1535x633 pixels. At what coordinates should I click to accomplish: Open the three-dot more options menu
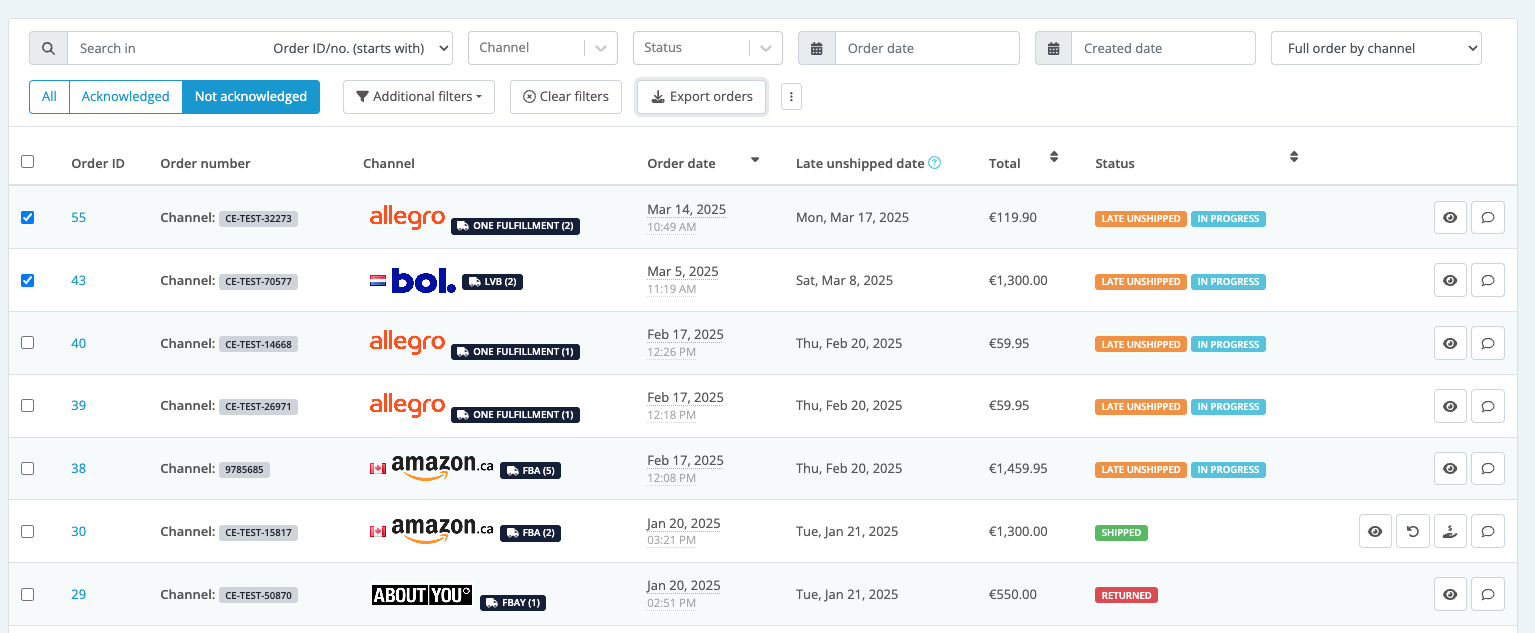click(791, 97)
